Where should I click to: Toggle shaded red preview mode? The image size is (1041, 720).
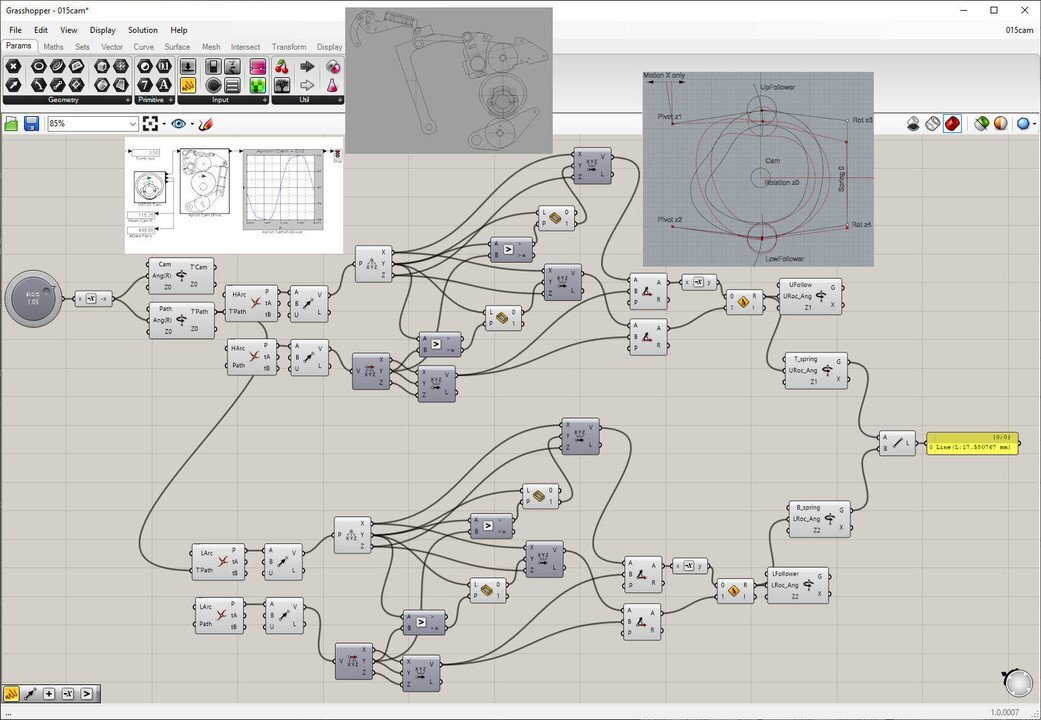(x=952, y=124)
